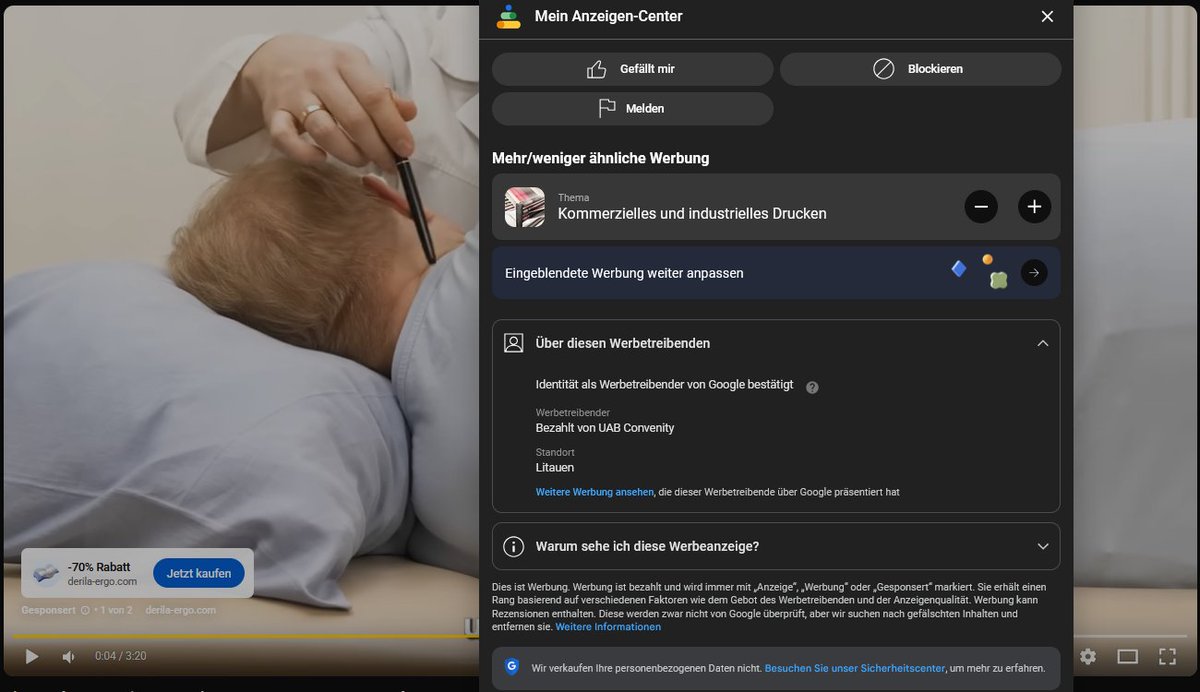Play the video
The image size is (1200, 692).
click(31, 657)
